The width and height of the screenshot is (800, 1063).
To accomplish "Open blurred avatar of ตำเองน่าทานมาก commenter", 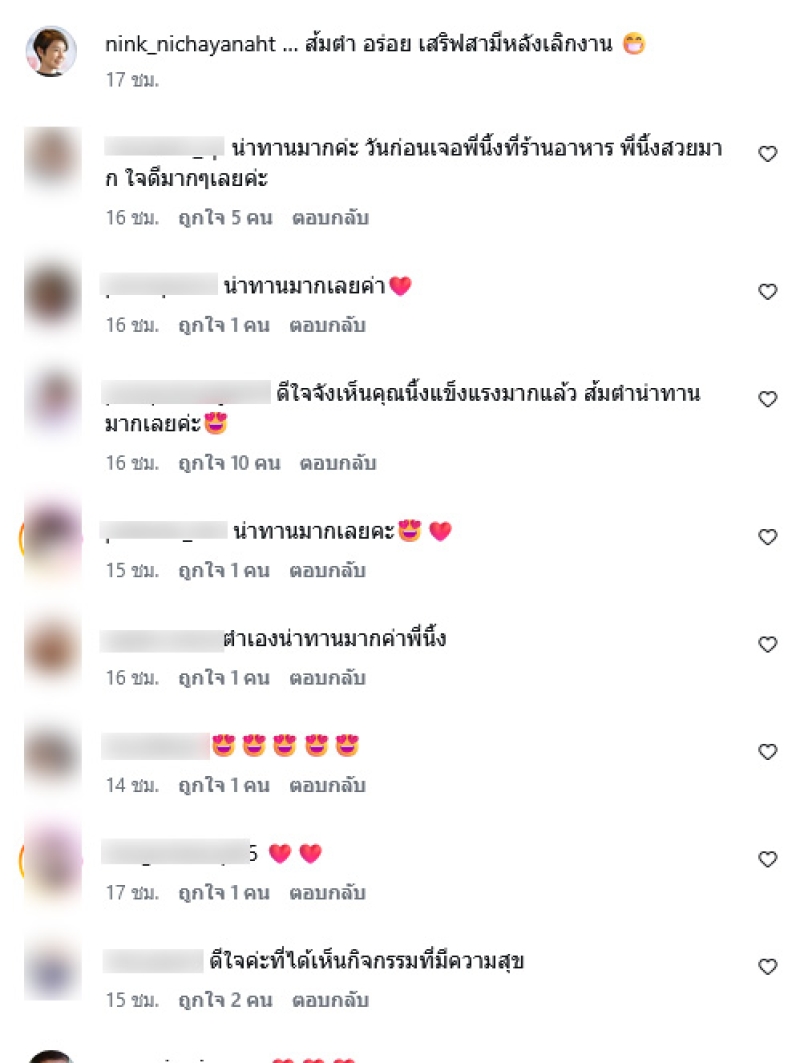I will pos(52,649).
